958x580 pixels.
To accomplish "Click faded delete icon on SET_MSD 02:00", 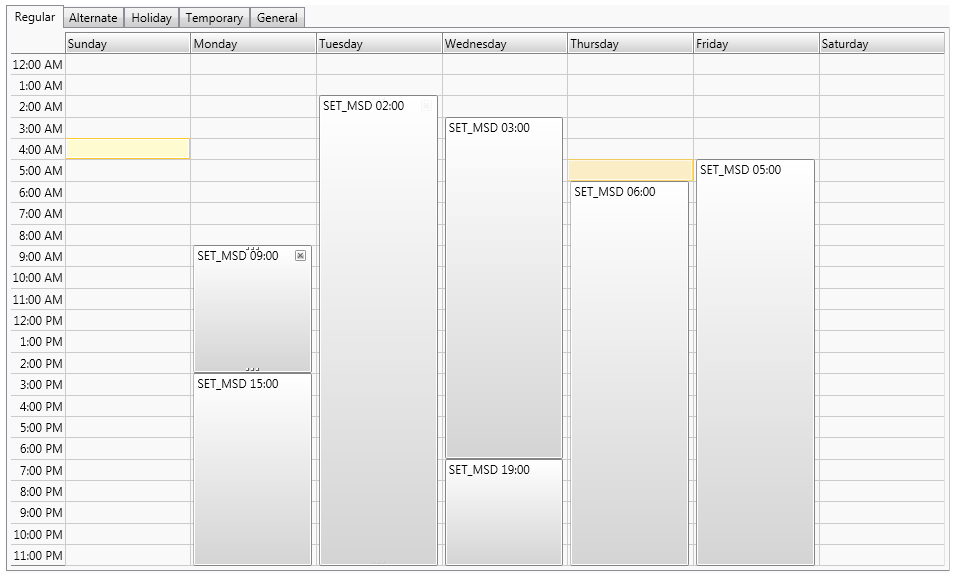I will 427,106.
